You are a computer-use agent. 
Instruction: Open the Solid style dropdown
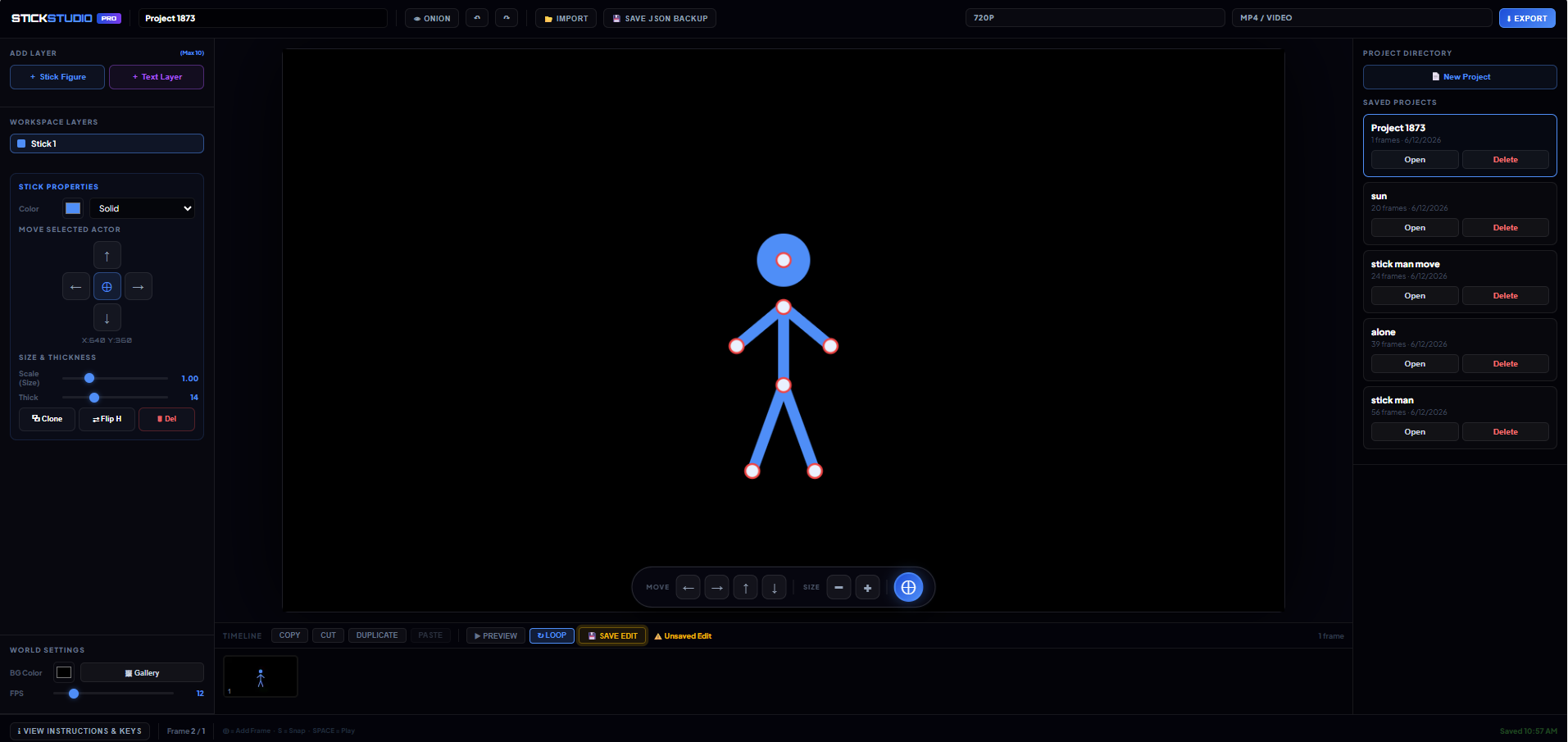[x=143, y=208]
